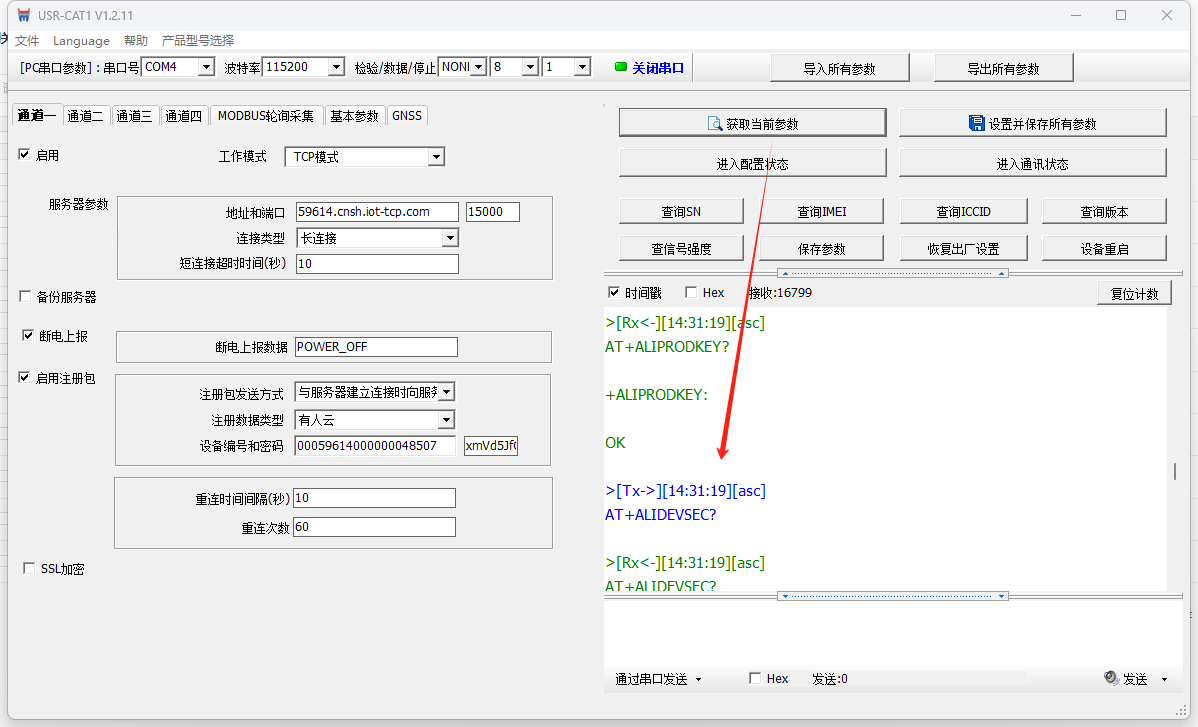Click the 断电上报数据 POWER_OFF field
Screen dimensions: 1198x727
point(376,347)
